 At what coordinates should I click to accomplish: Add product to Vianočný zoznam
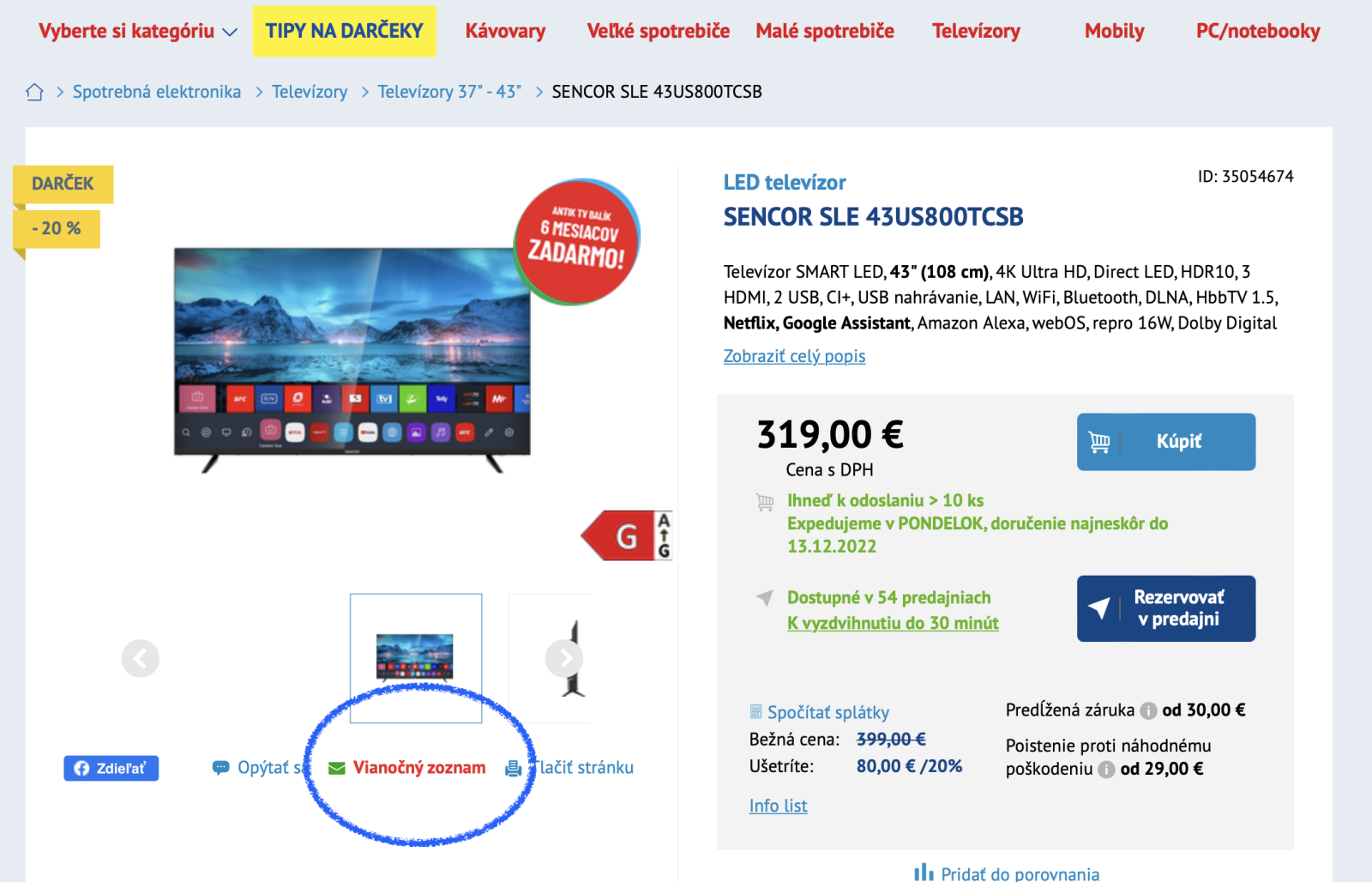408,768
